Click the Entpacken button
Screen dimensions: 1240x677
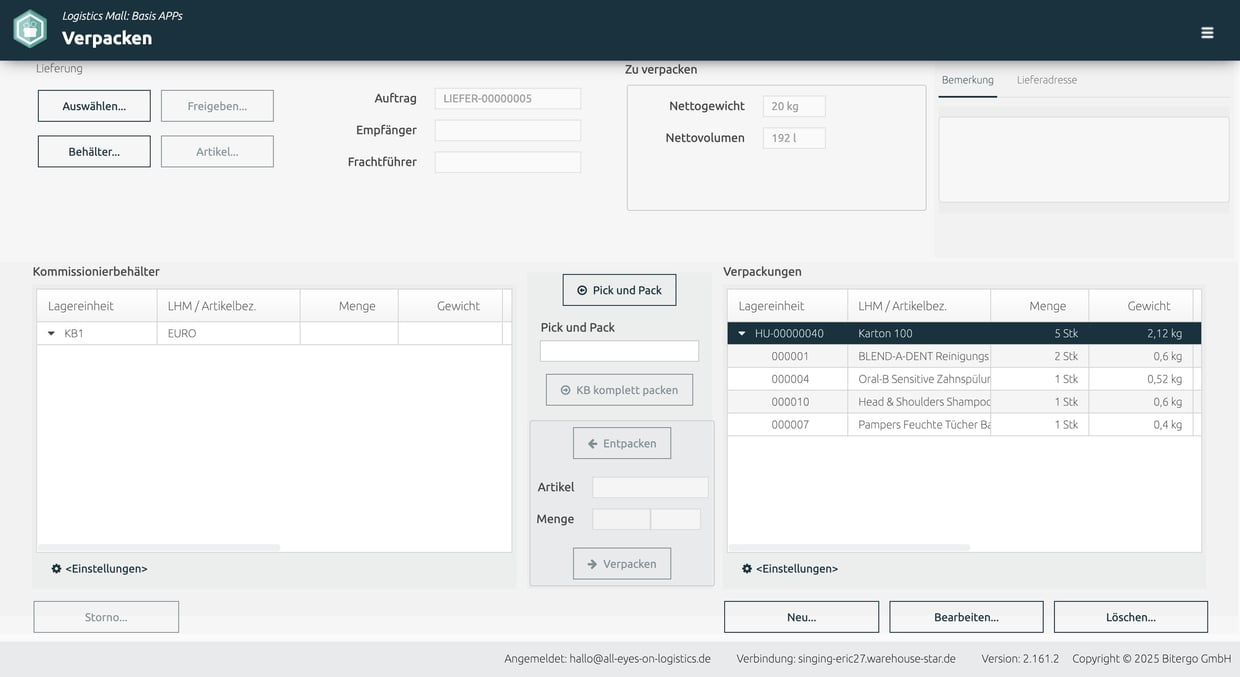(x=622, y=443)
